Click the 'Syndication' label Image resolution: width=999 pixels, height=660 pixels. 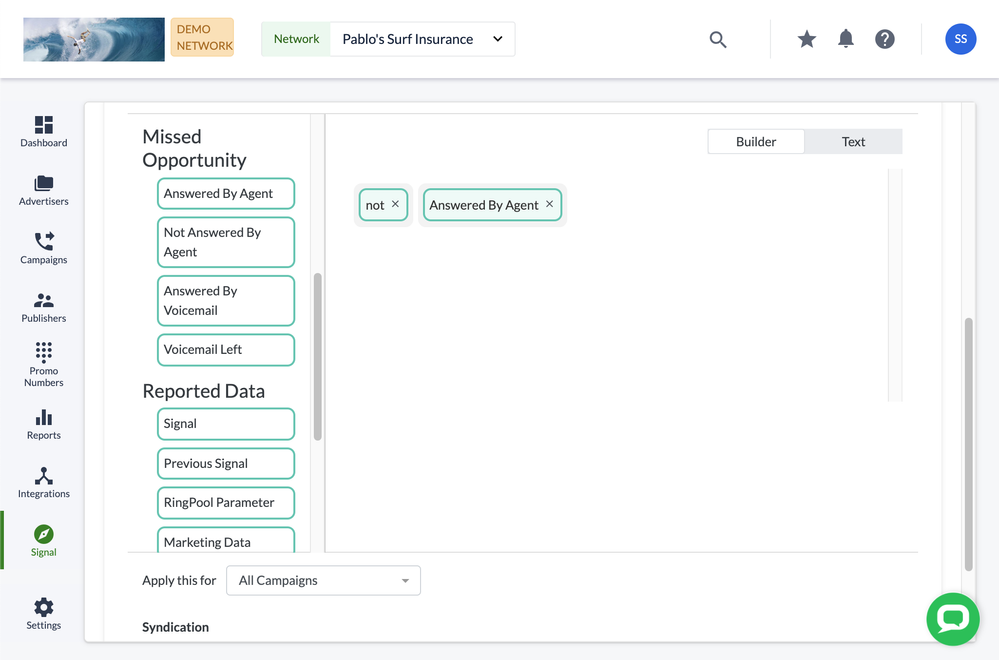click(x=175, y=627)
